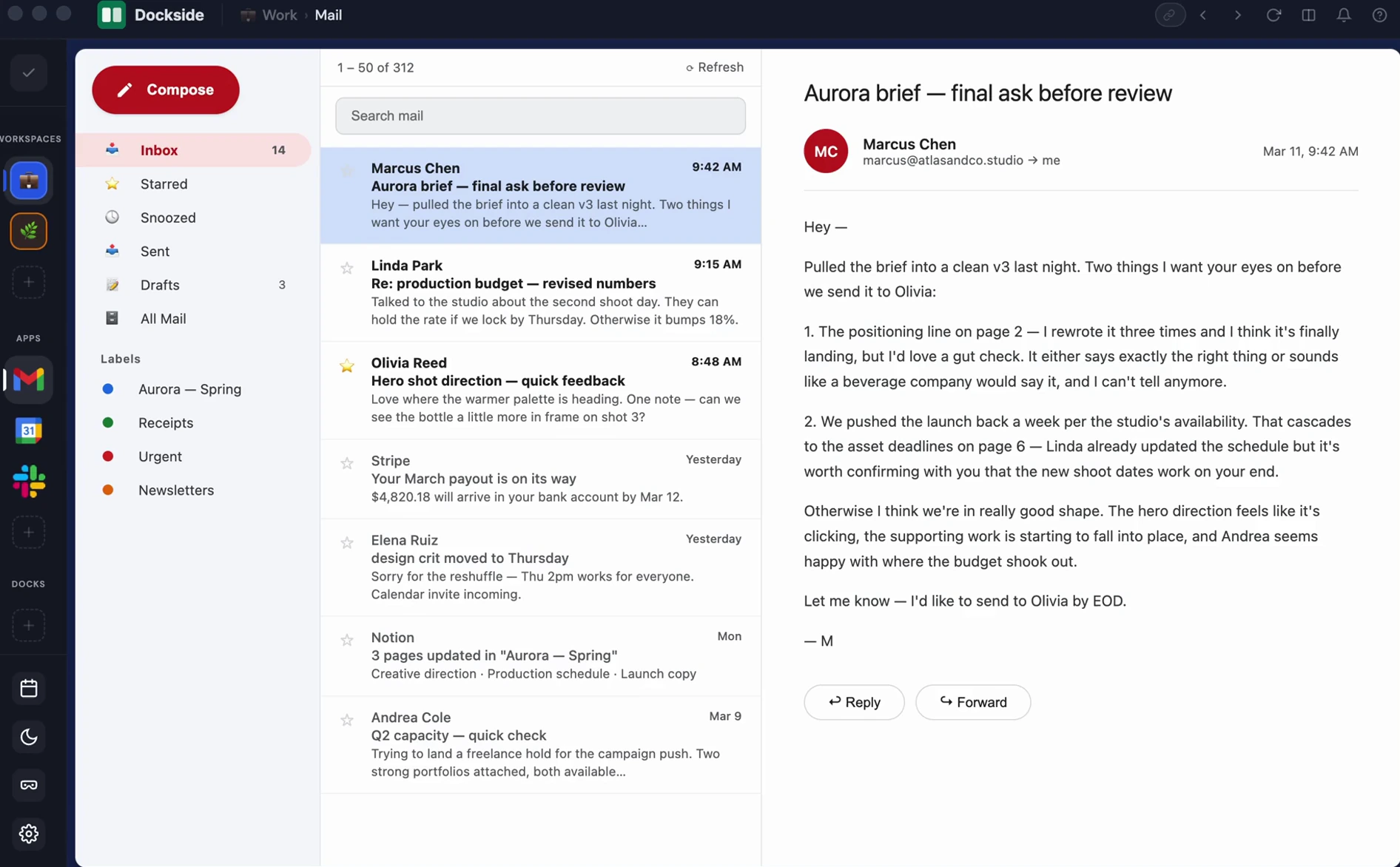This screenshot has width=1400, height=867.
Task: Click the reload icon in the top bar
Action: click(x=1273, y=15)
